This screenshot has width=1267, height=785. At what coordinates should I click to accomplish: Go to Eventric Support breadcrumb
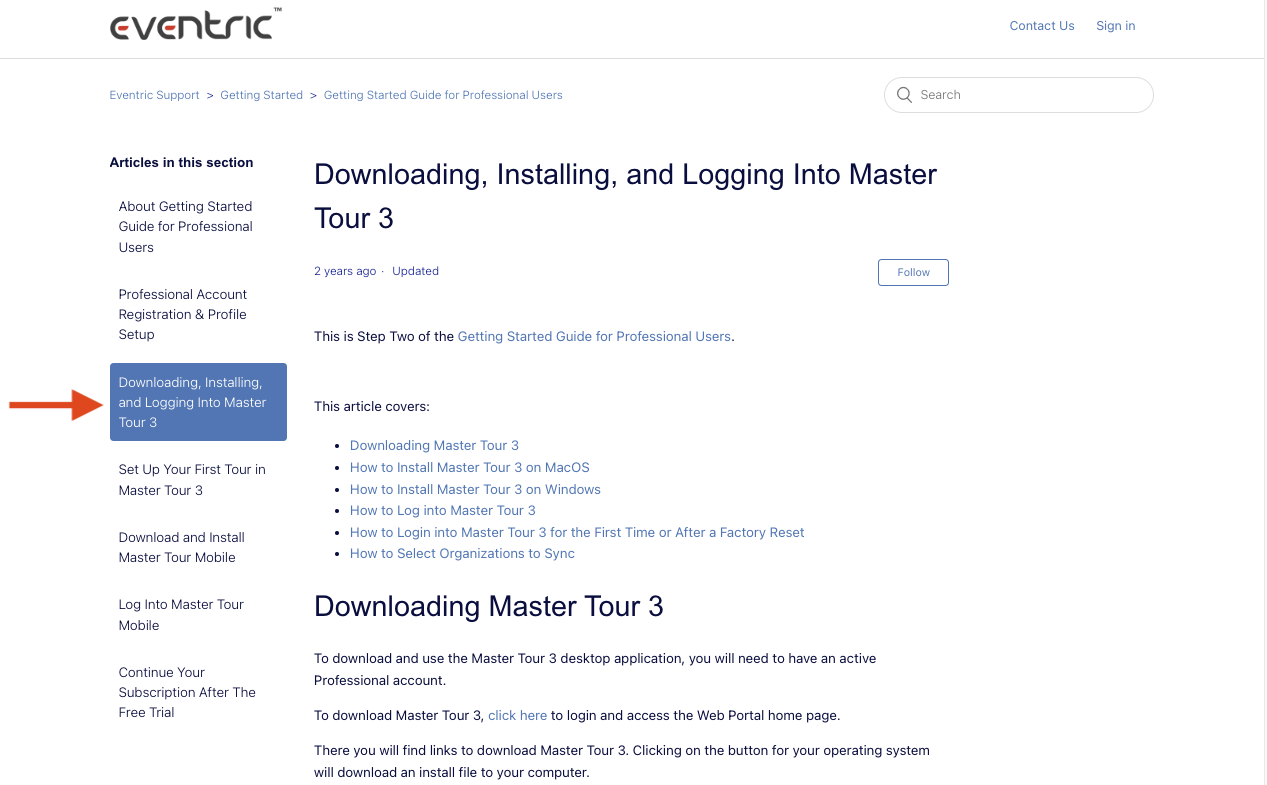155,95
